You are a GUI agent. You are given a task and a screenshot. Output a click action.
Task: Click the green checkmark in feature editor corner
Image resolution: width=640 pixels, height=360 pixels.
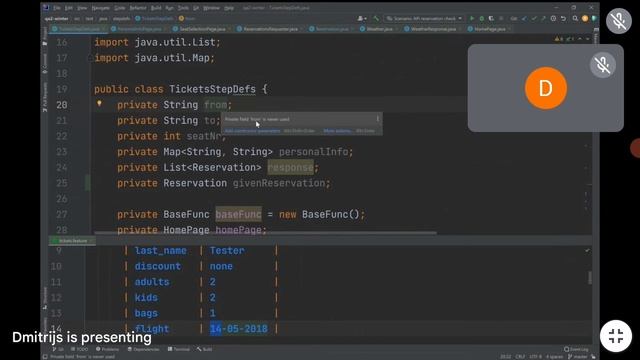587,250
